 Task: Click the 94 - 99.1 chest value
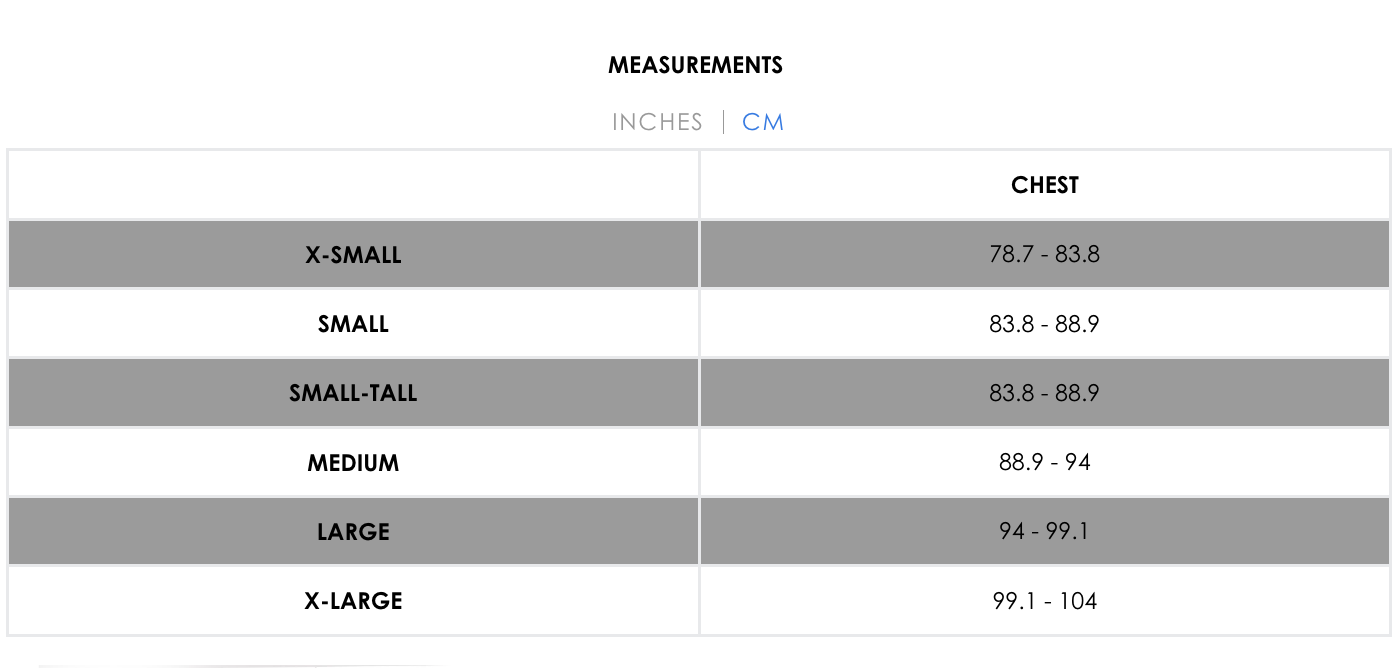click(x=1045, y=531)
